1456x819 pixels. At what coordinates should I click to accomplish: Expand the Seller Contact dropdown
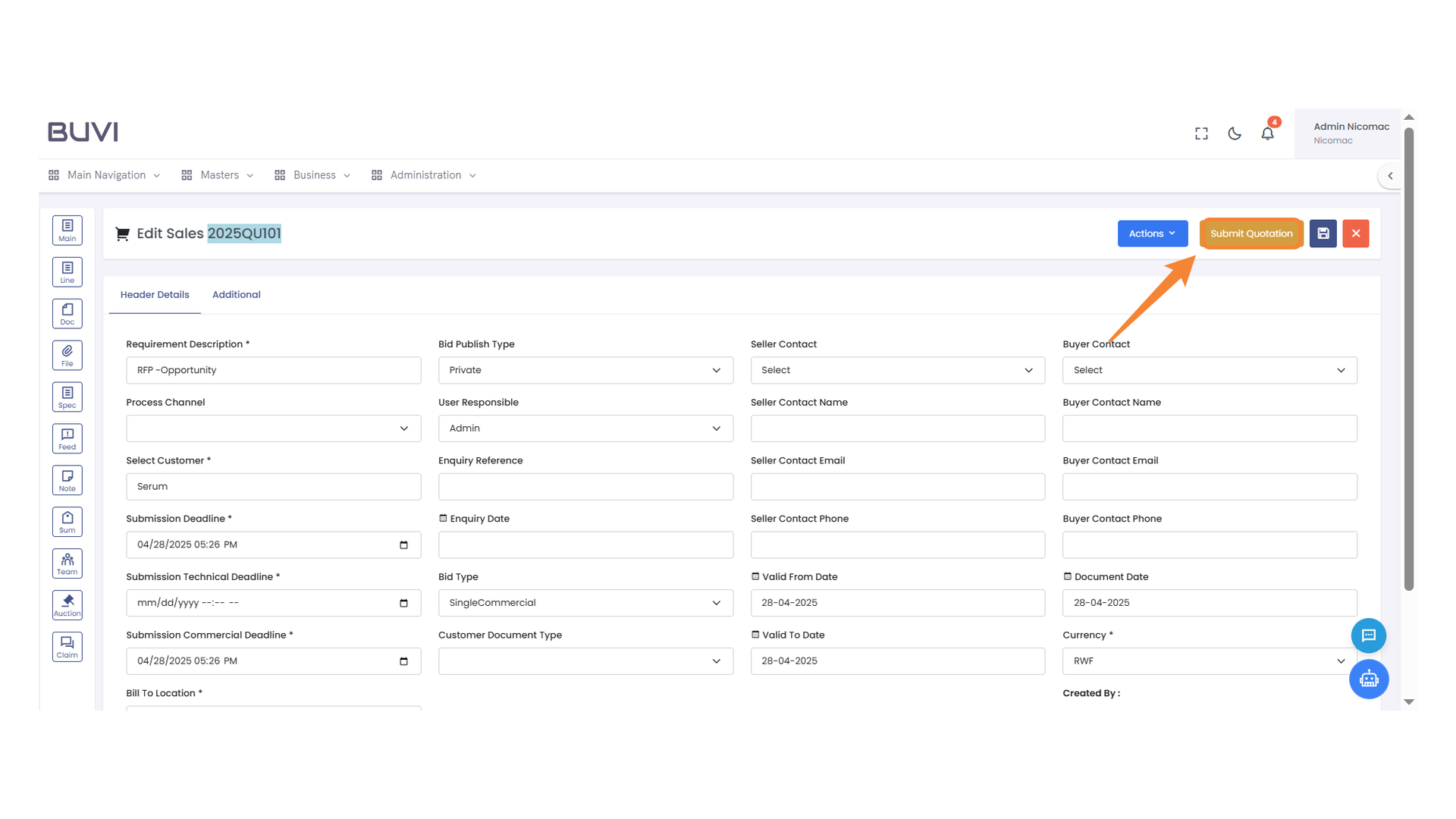point(897,370)
